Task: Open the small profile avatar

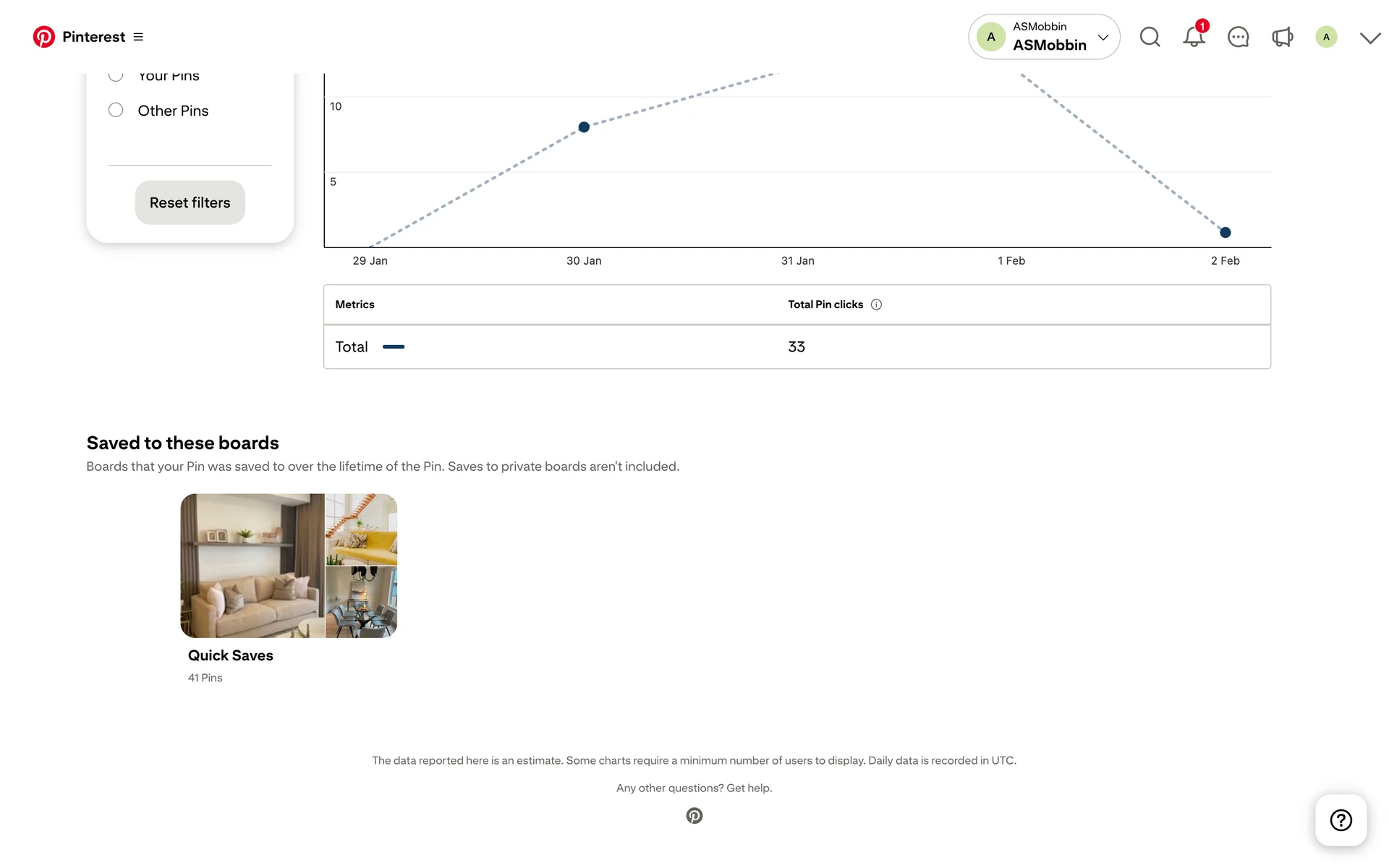Action: (1326, 37)
